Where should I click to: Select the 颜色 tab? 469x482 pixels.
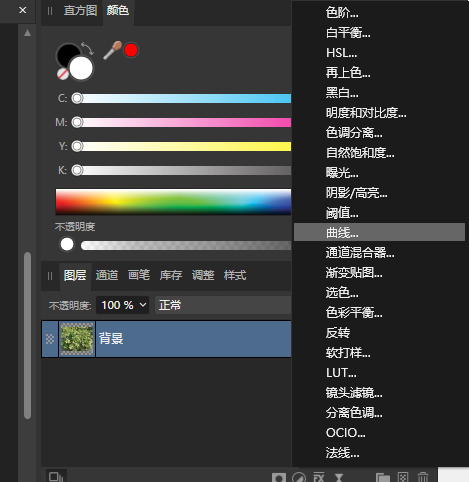pos(118,10)
